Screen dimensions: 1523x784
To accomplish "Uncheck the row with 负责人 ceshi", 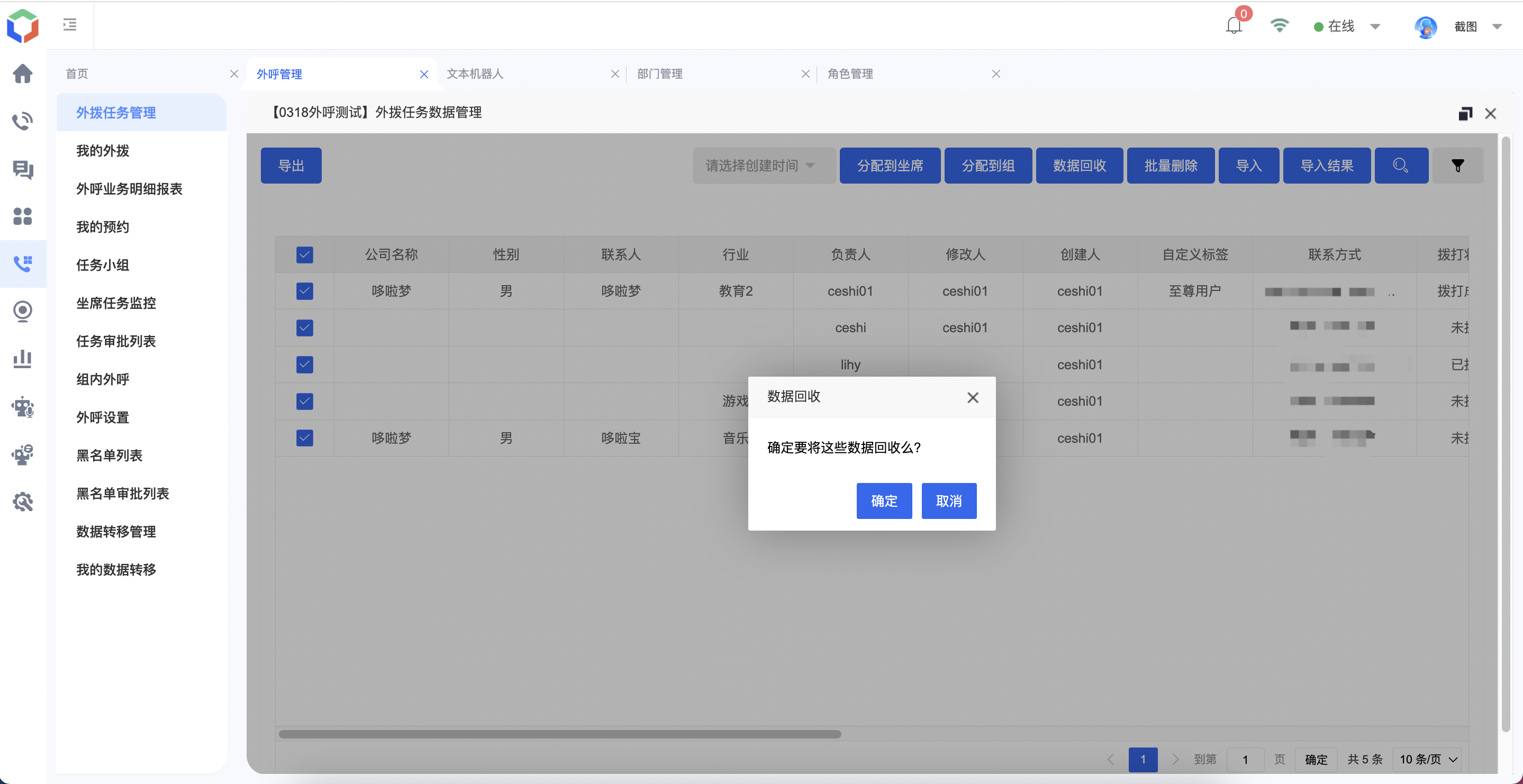I will point(304,327).
